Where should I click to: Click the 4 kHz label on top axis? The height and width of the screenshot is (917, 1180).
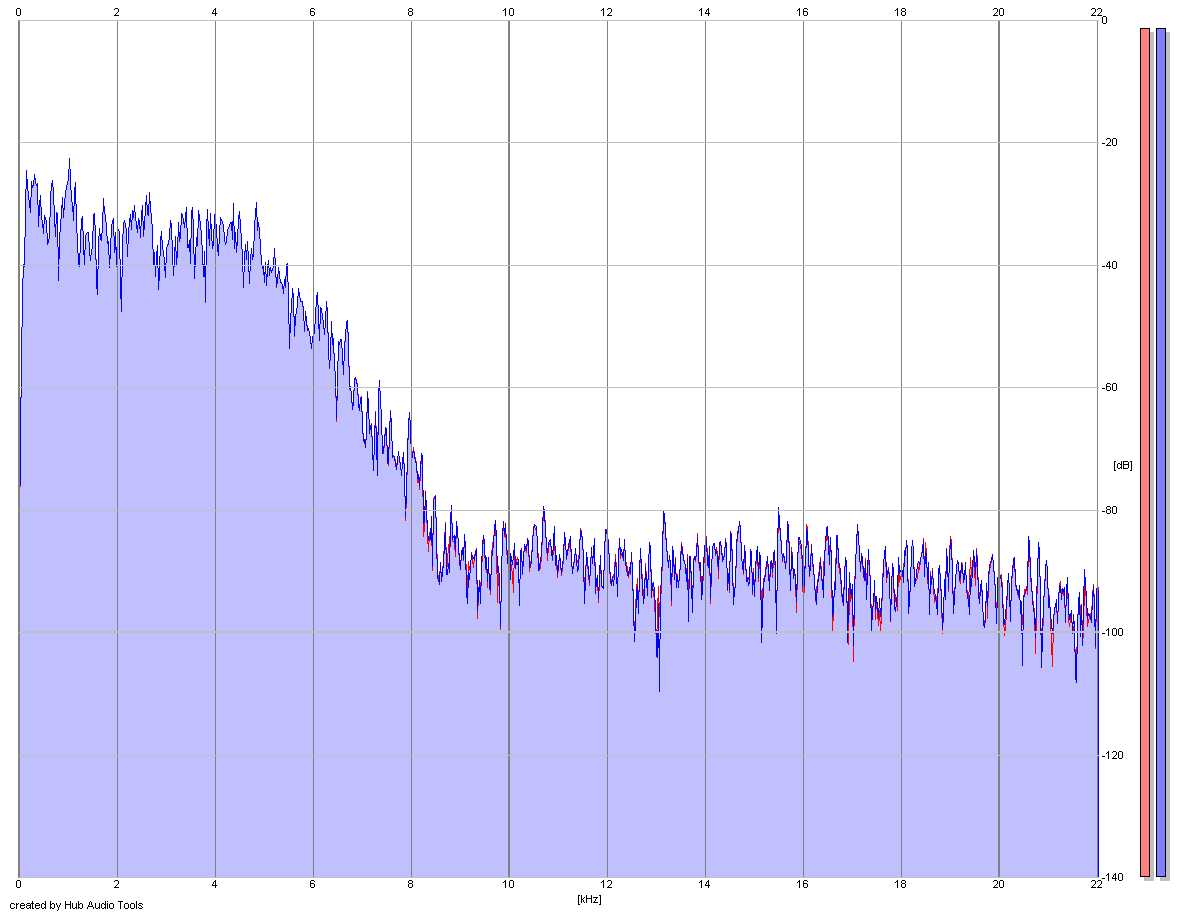214,12
